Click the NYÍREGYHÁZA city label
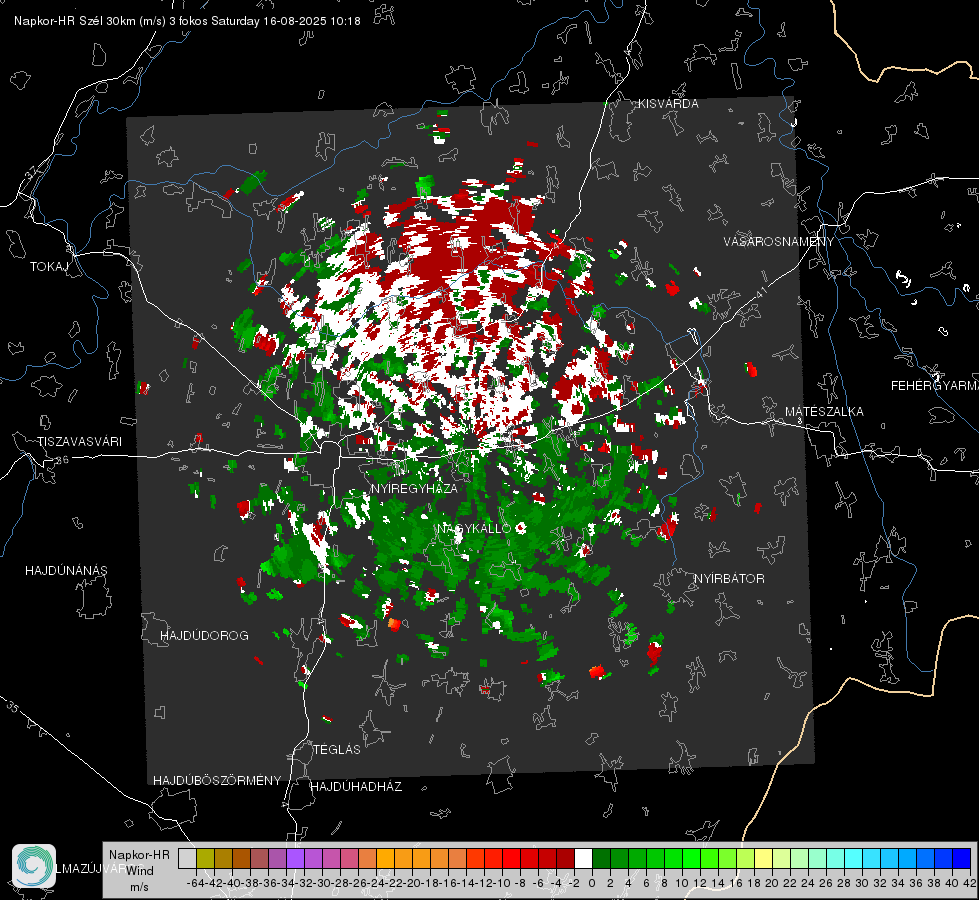This screenshot has width=979, height=900. (x=414, y=488)
